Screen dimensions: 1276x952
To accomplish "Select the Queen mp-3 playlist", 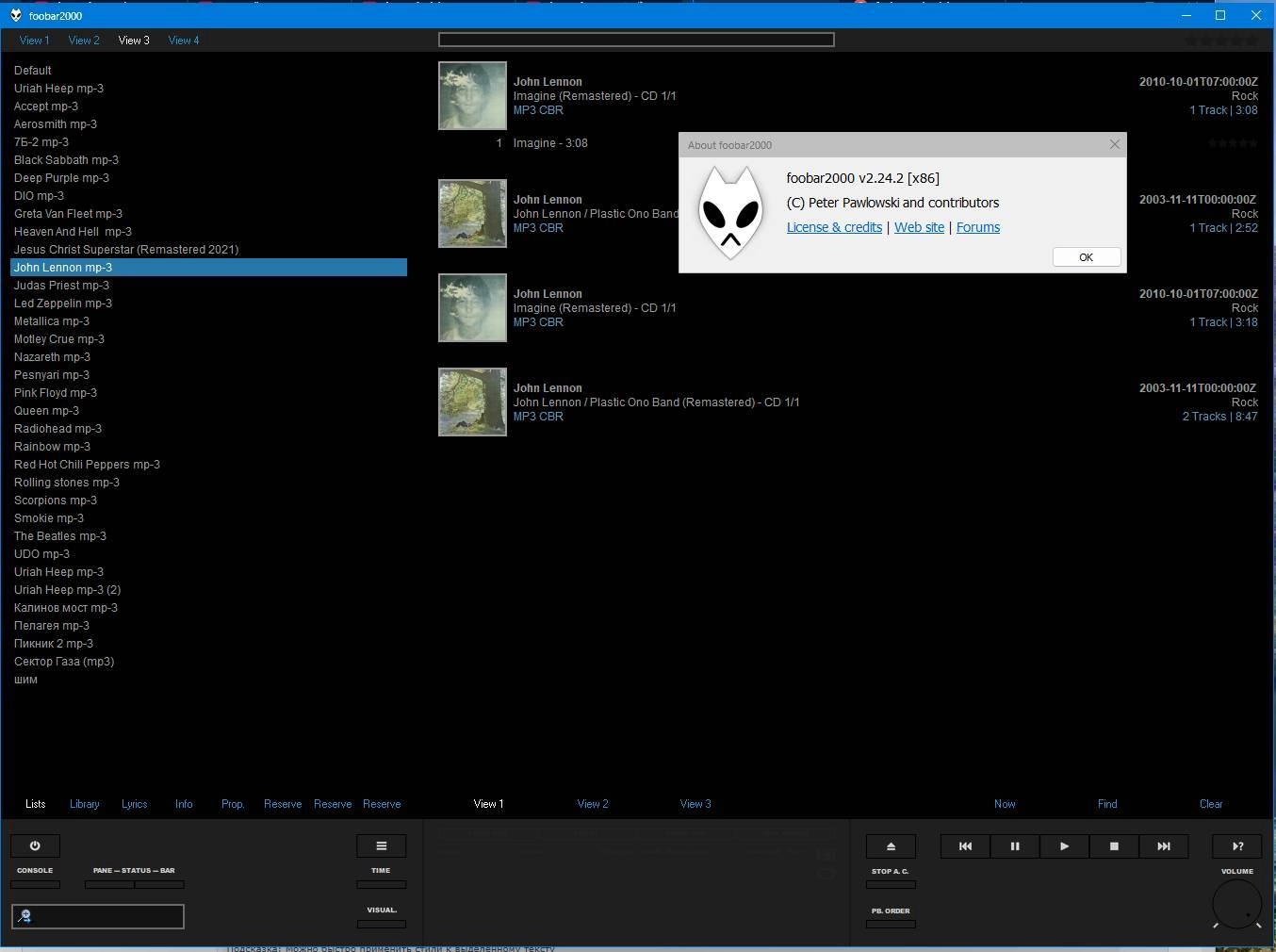I will [208, 411].
